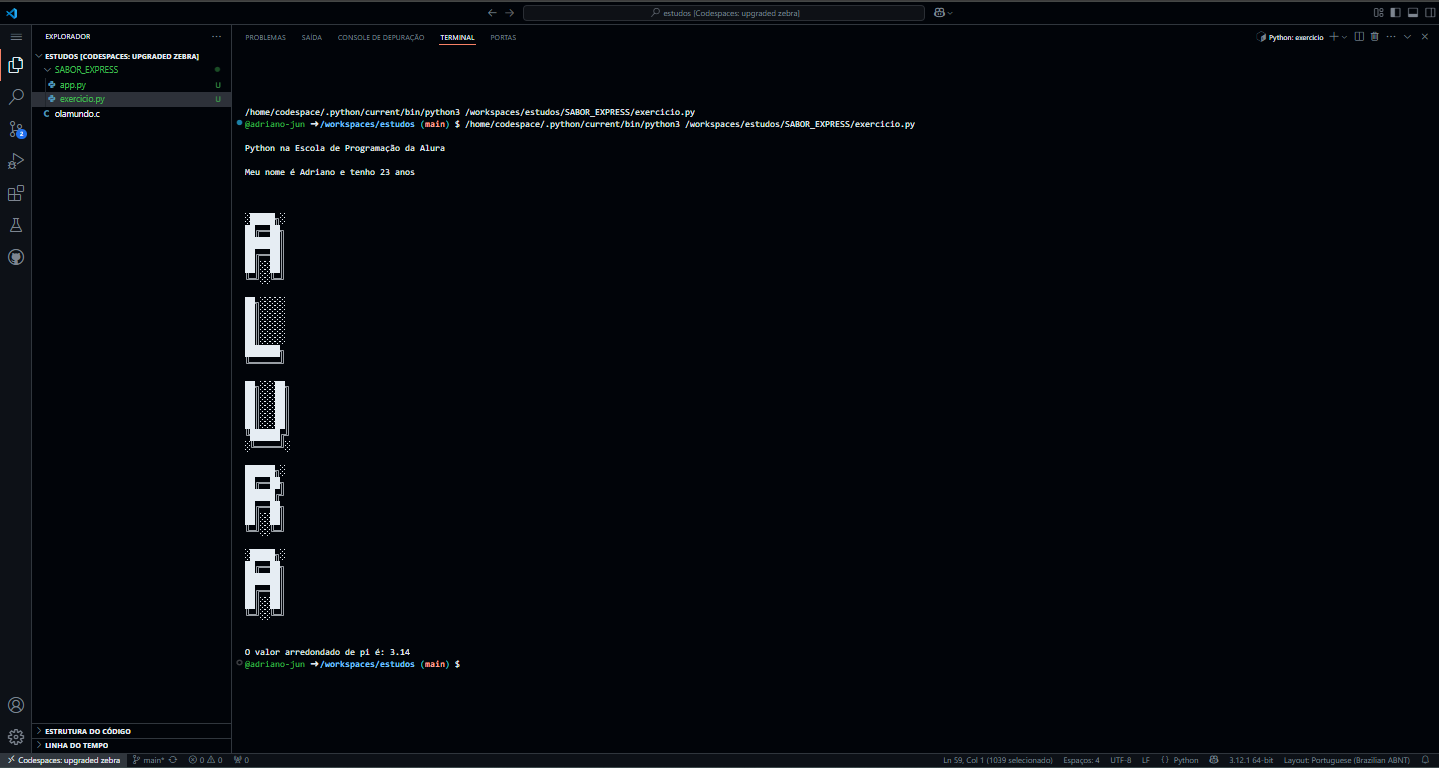
Task: Open launch profile dropdown next to plus
Action: [1345, 36]
